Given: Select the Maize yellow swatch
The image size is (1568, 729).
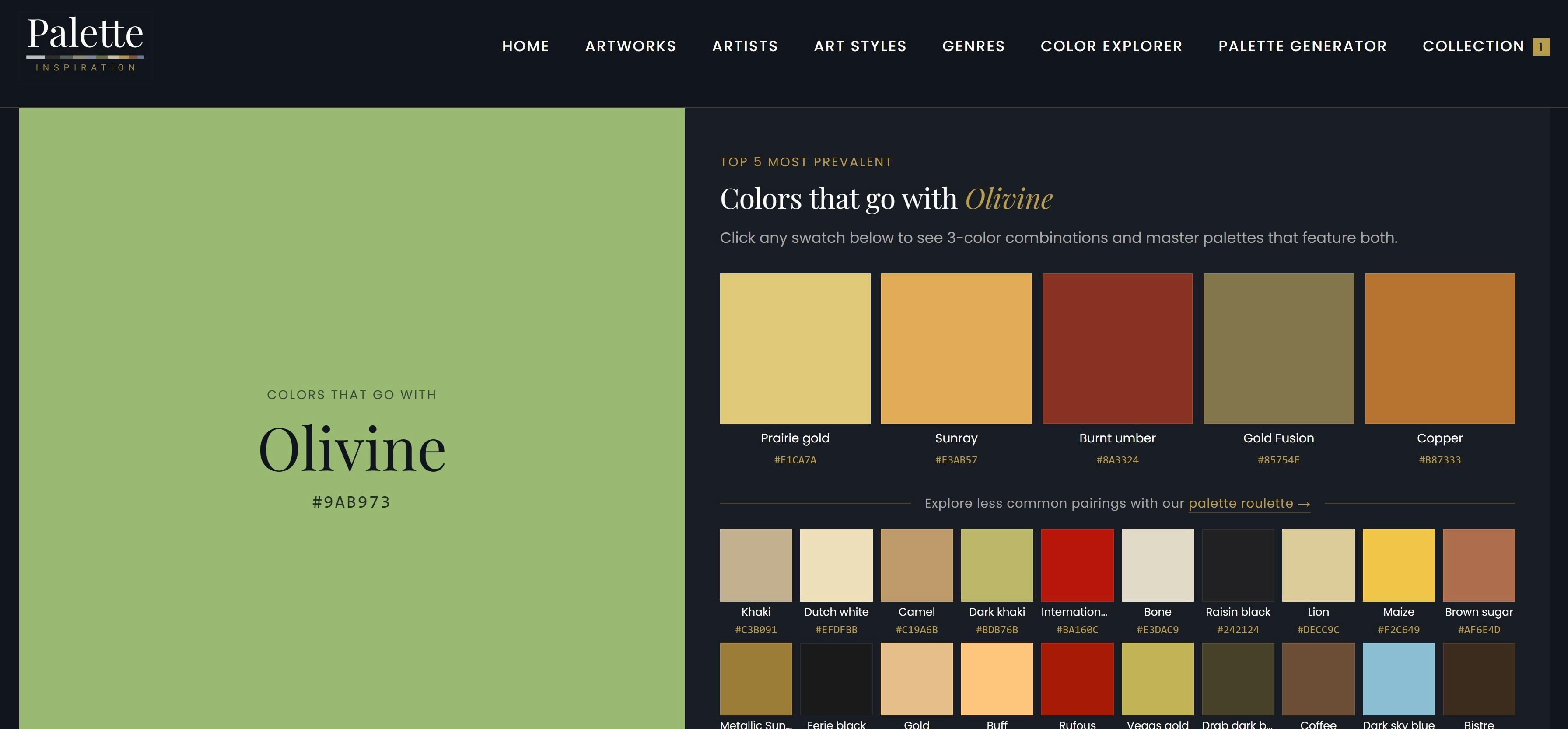Looking at the screenshot, I should [1399, 565].
